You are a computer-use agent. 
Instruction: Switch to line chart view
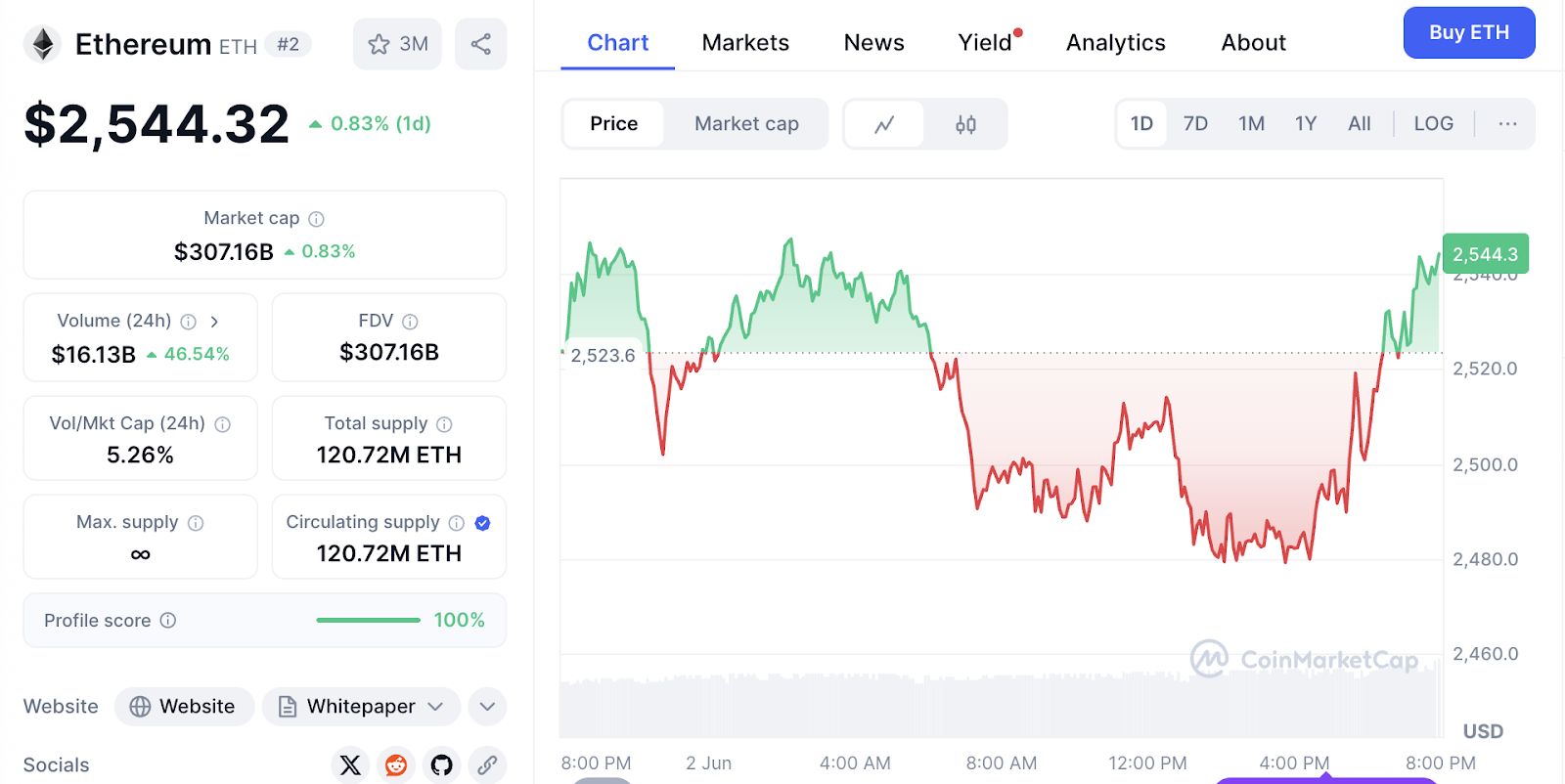click(x=884, y=124)
